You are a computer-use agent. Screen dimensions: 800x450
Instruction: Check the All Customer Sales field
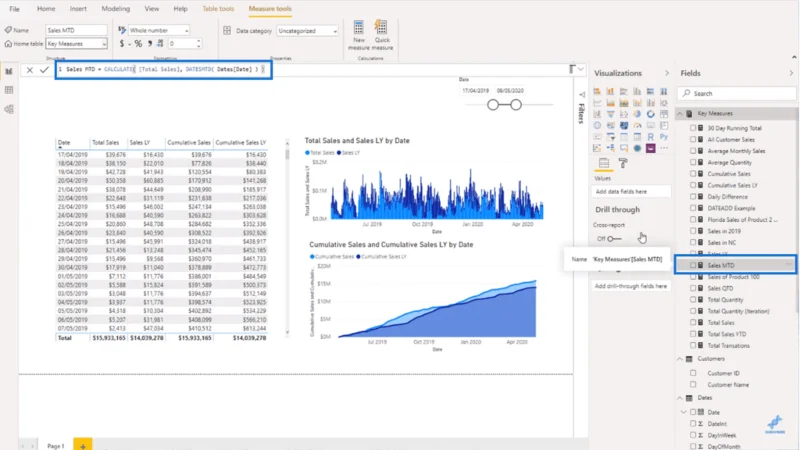tap(693, 139)
